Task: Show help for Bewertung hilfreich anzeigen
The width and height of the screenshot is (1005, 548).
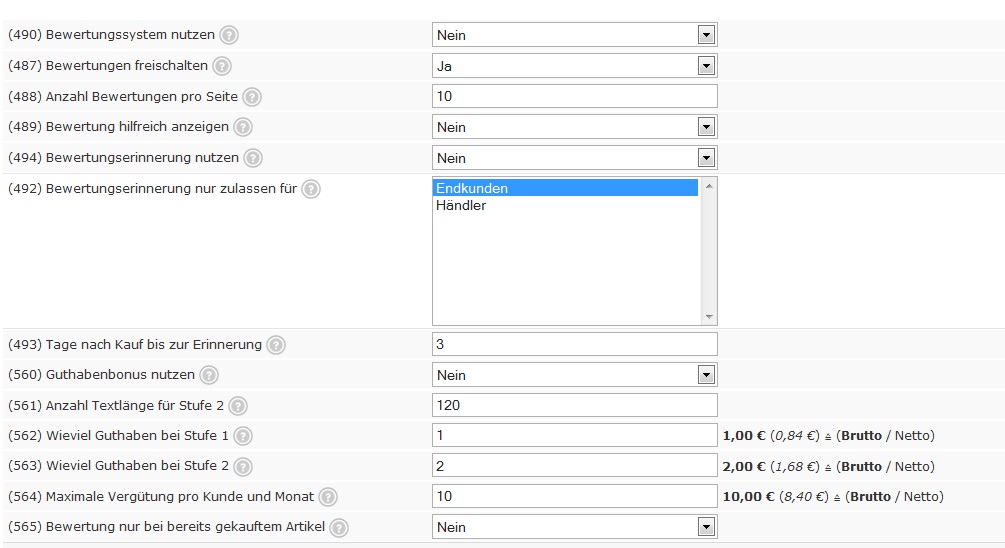Action: pyautogui.click(x=243, y=128)
